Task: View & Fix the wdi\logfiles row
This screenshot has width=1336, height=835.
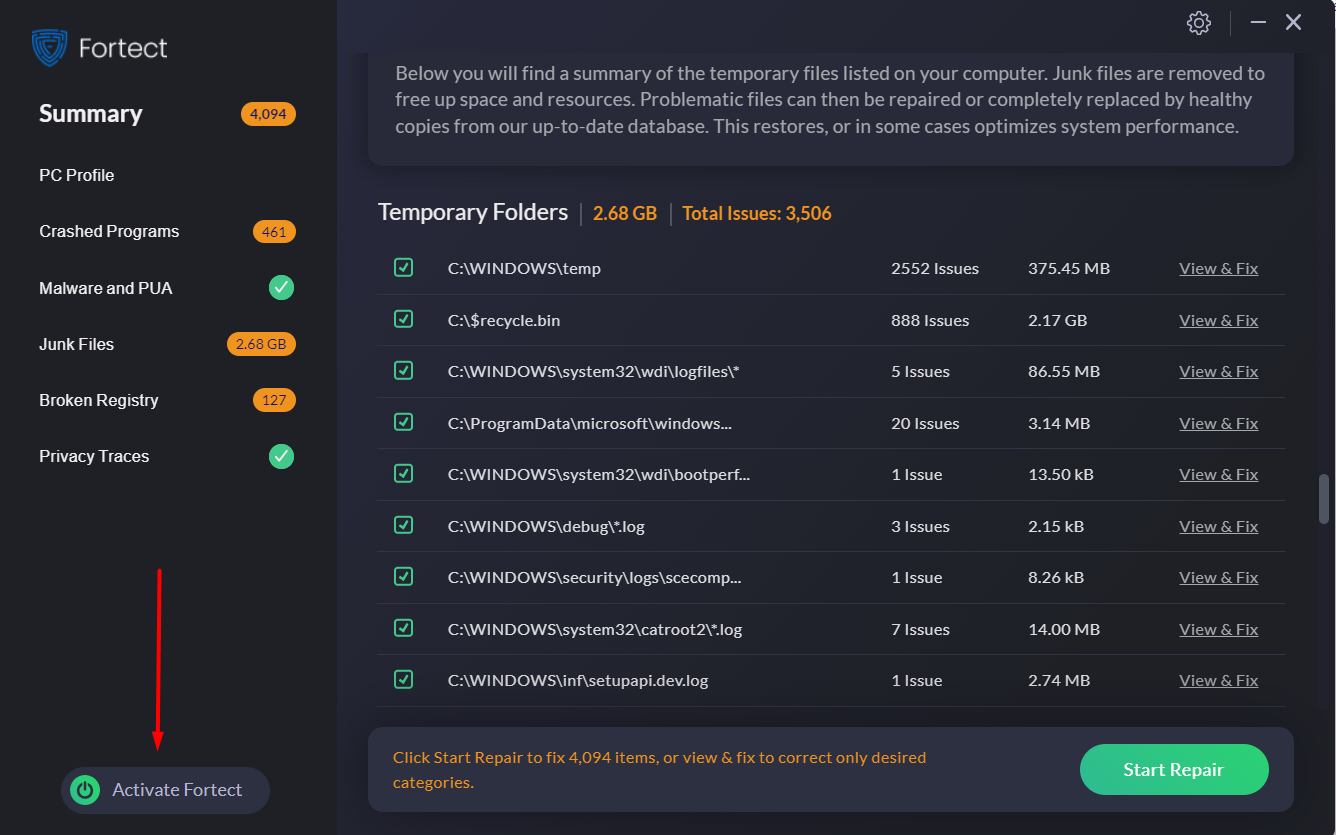Action: pos(1219,371)
